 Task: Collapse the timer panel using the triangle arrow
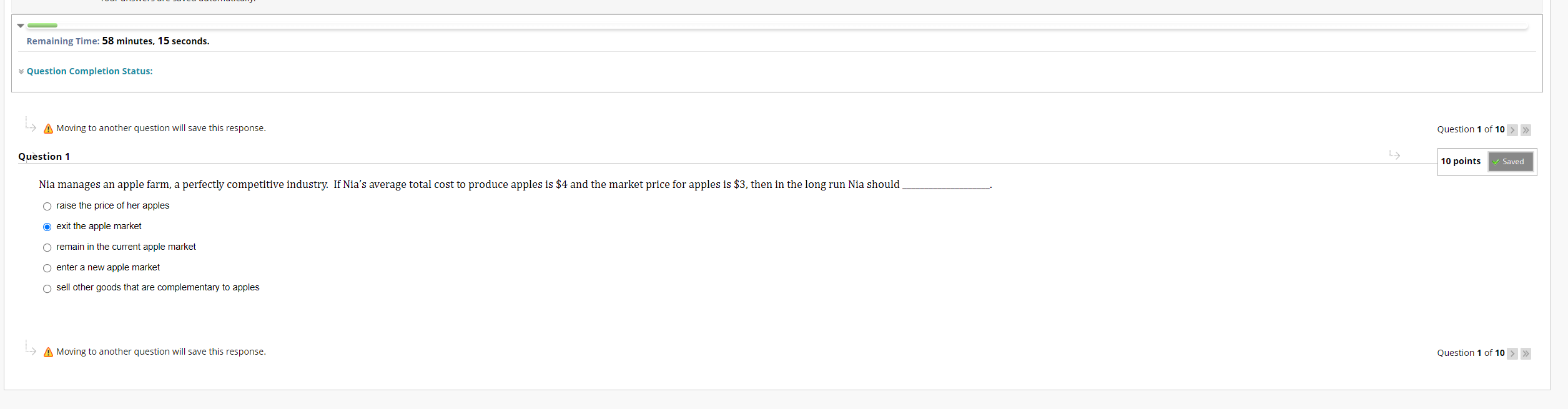(x=20, y=26)
